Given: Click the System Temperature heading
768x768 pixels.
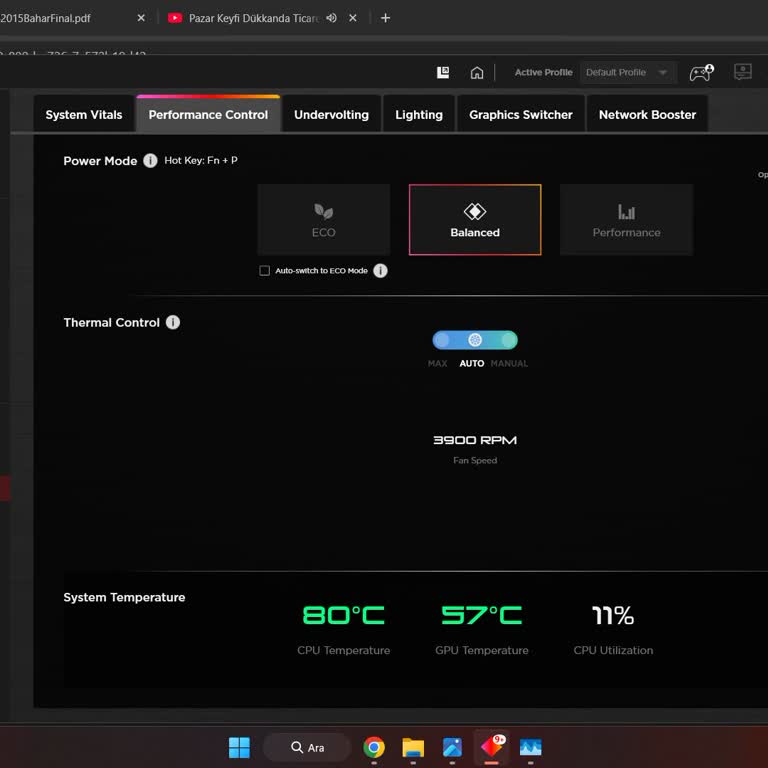Looking at the screenshot, I should point(124,597).
